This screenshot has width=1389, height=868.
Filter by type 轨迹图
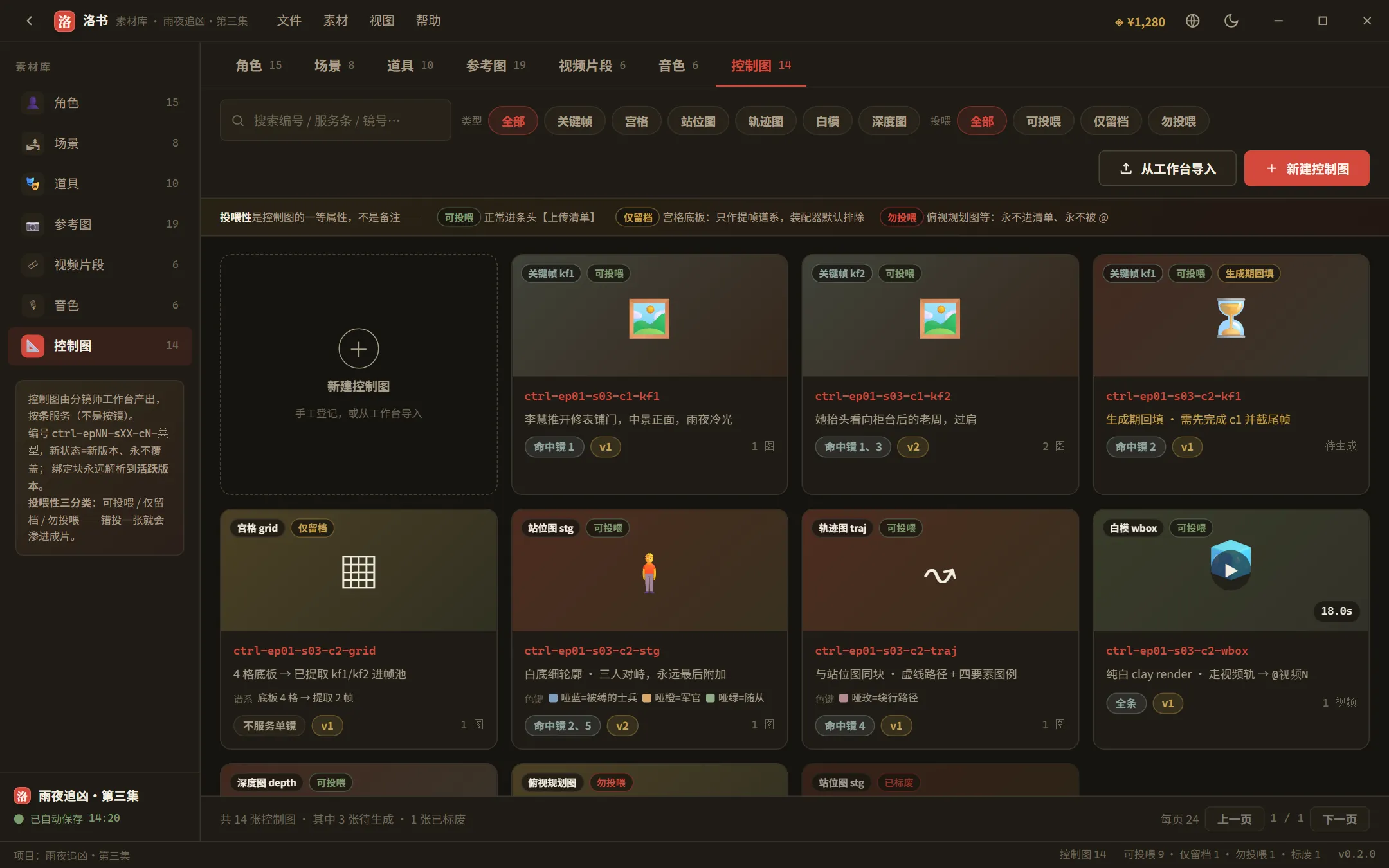click(765, 121)
